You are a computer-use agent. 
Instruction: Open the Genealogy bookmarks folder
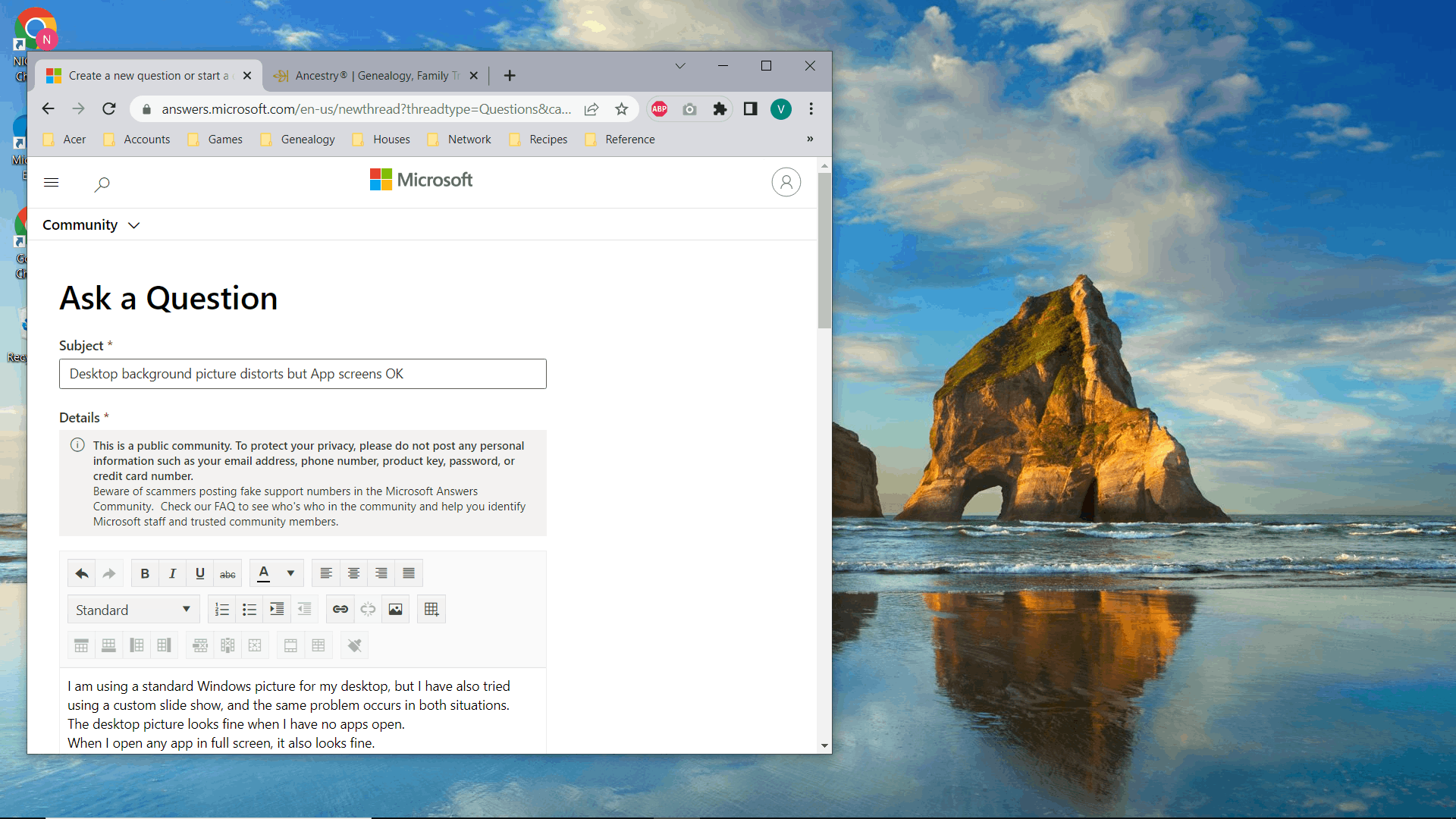pyautogui.click(x=298, y=140)
